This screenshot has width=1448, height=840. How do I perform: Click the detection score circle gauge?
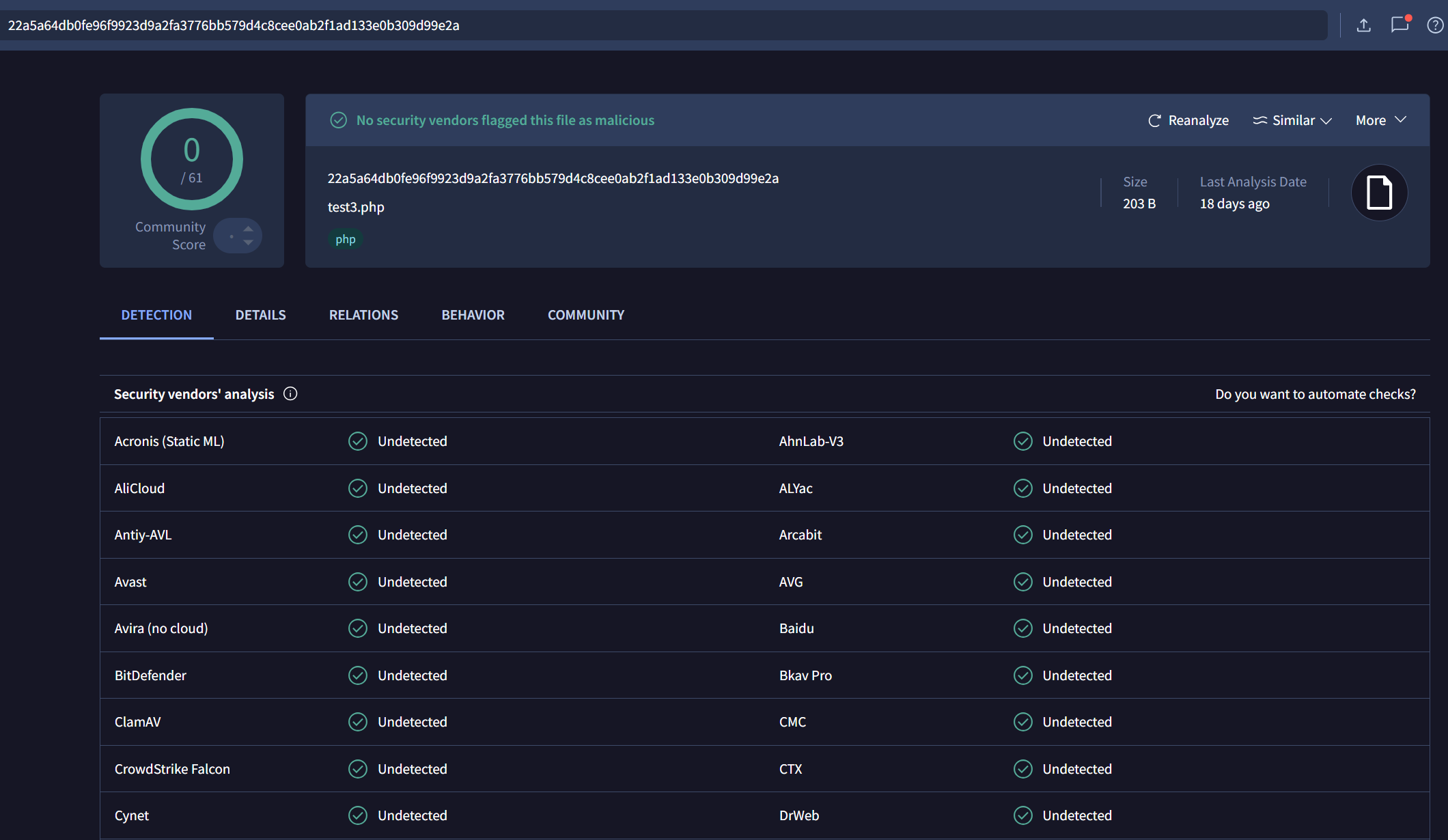tap(192, 159)
